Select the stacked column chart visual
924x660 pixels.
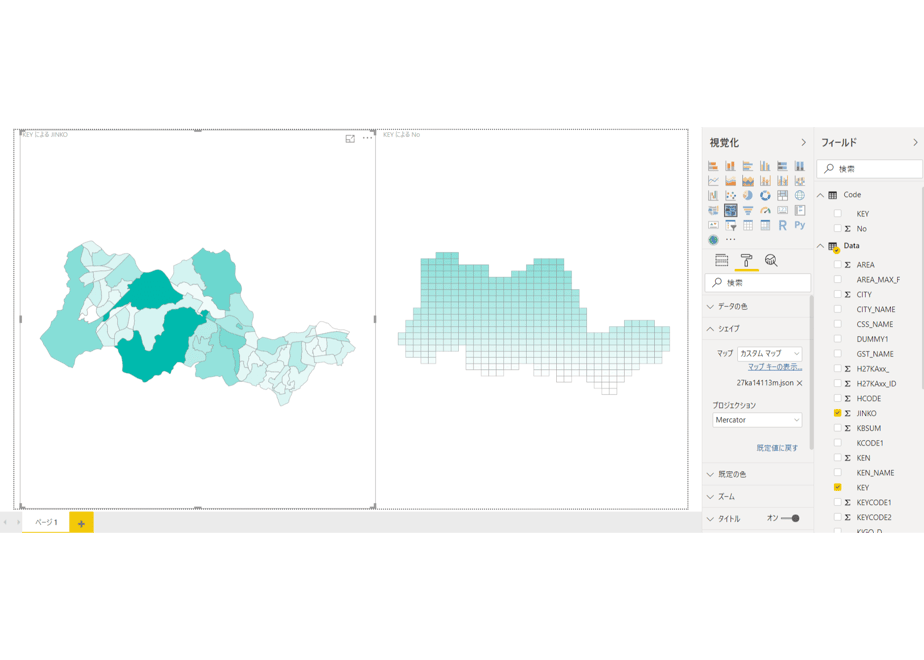730,166
